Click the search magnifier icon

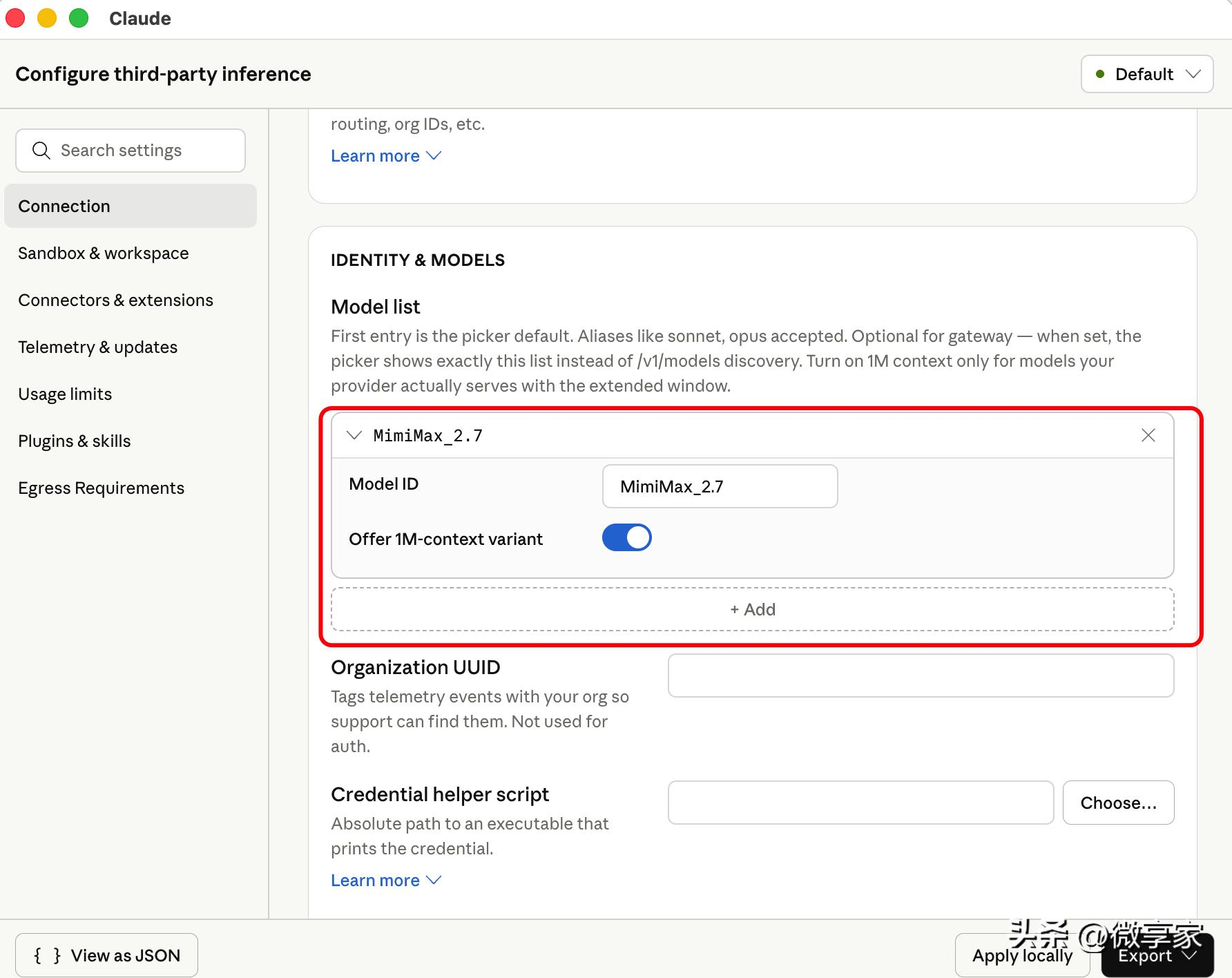[x=41, y=151]
